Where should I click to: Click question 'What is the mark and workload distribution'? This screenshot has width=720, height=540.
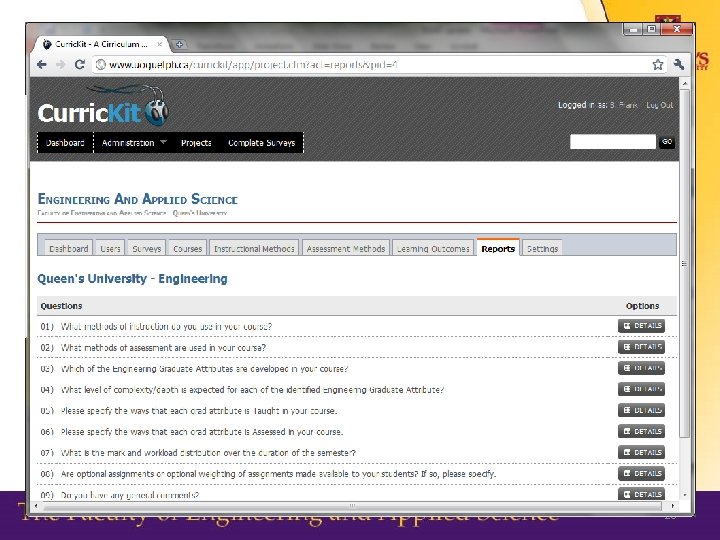pyautogui.click(x=208, y=453)
